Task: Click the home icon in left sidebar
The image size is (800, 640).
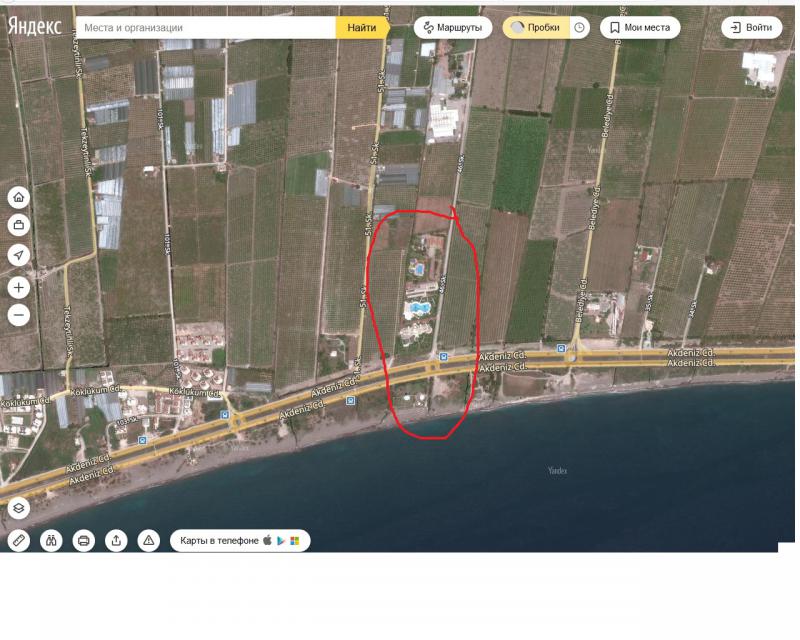Action: tap(18, 197)
